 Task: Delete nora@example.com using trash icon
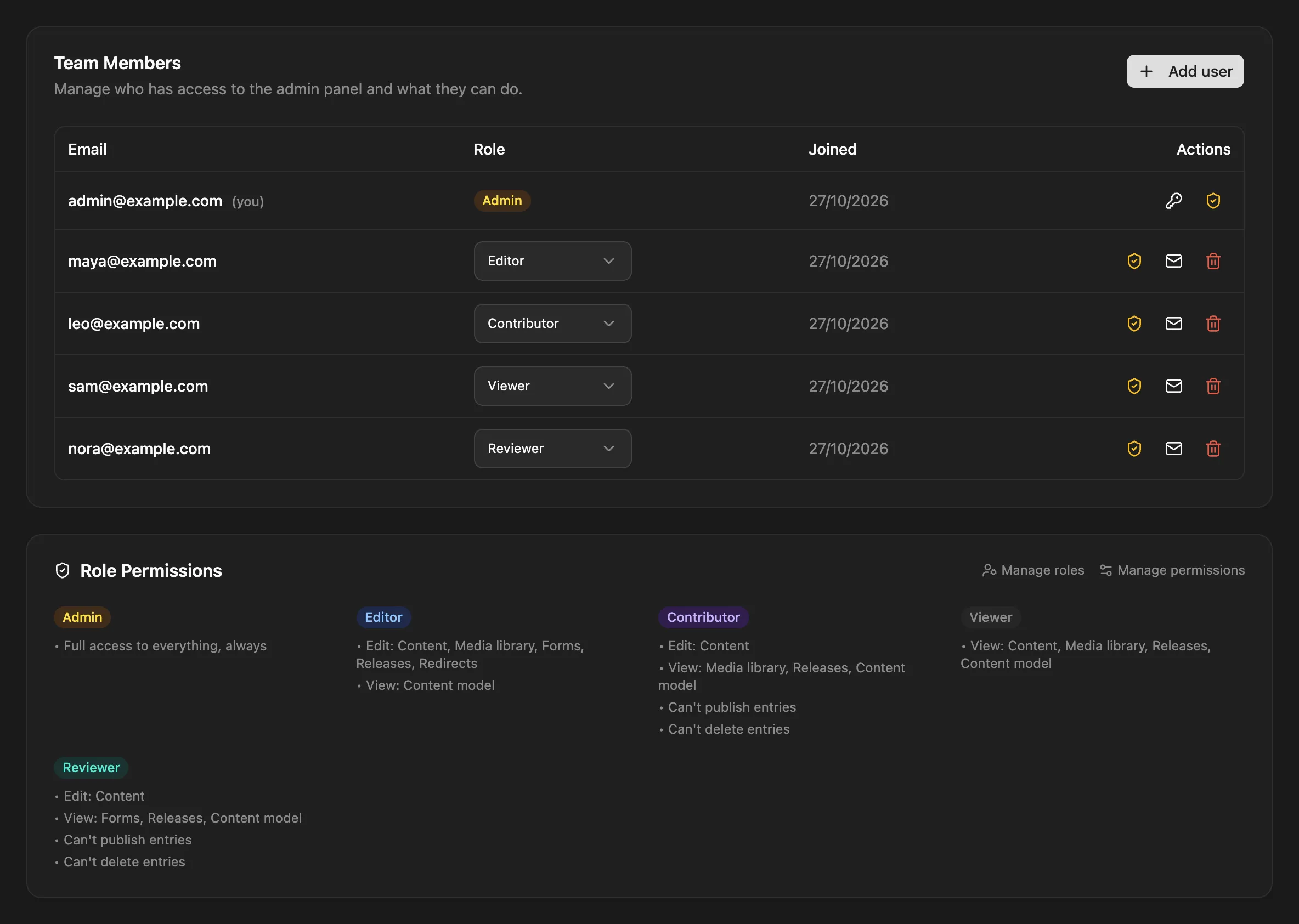pos(1213,449)
